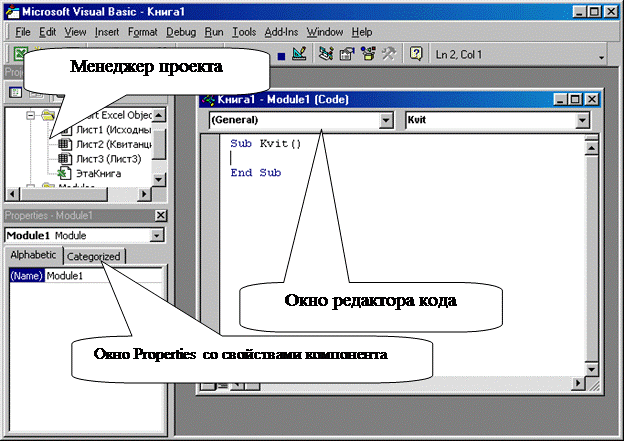Click the End Sub code line
Image resolution: width=624 pixels, height=441 pixels.
[x=255, y=173]
